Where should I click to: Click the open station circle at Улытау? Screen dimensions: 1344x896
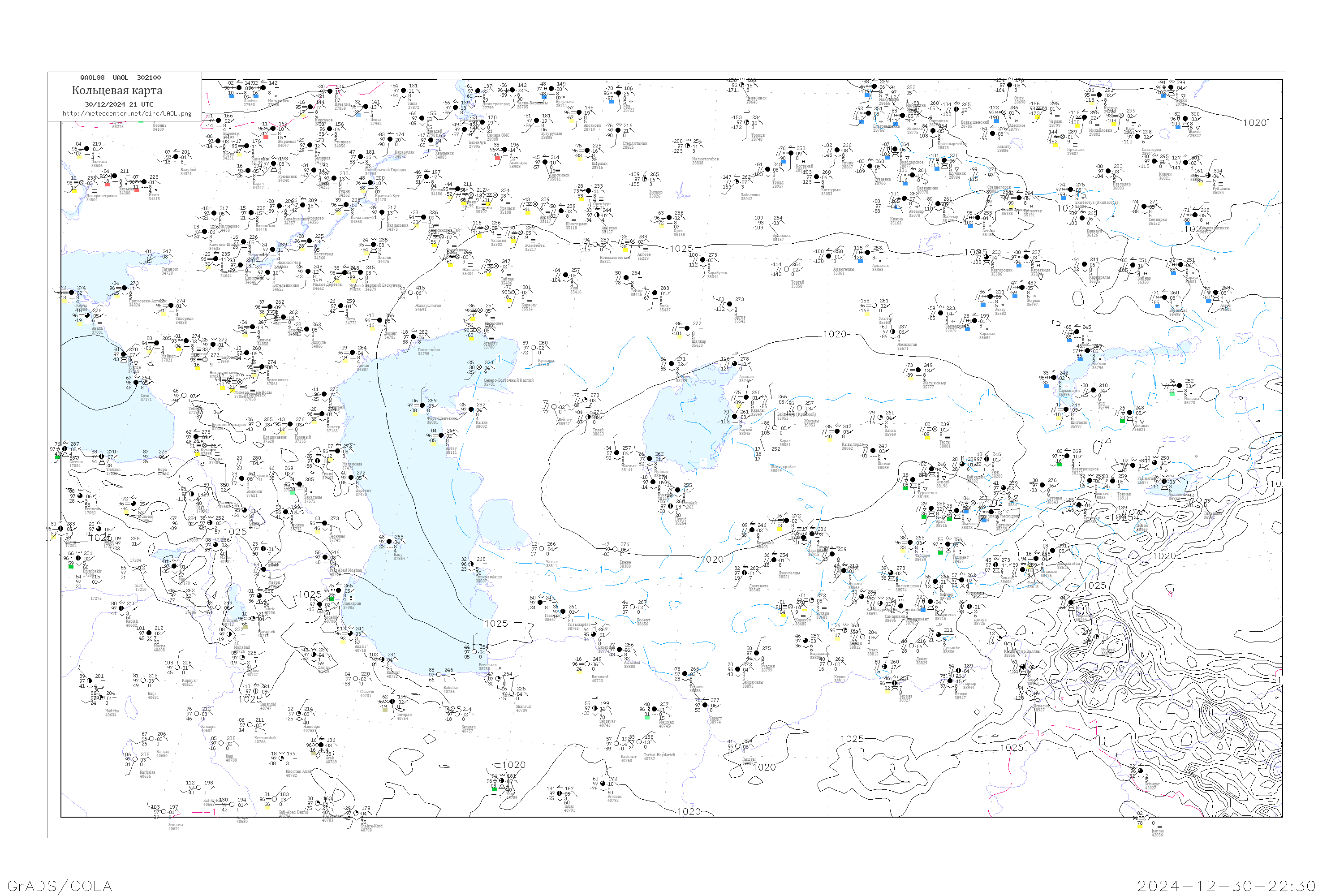pos(874,305)
